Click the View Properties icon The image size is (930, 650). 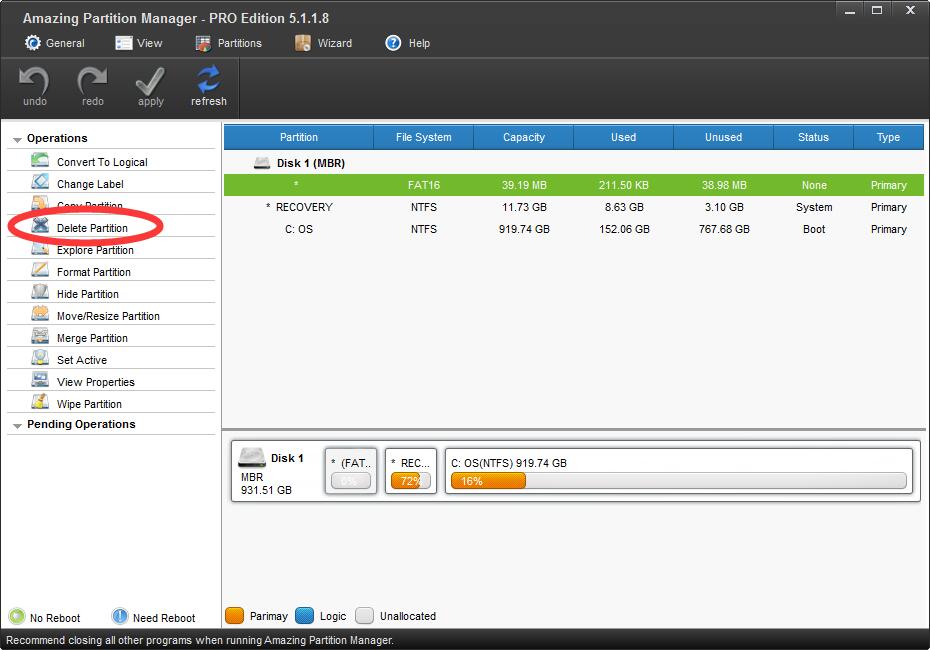point(40,380)
